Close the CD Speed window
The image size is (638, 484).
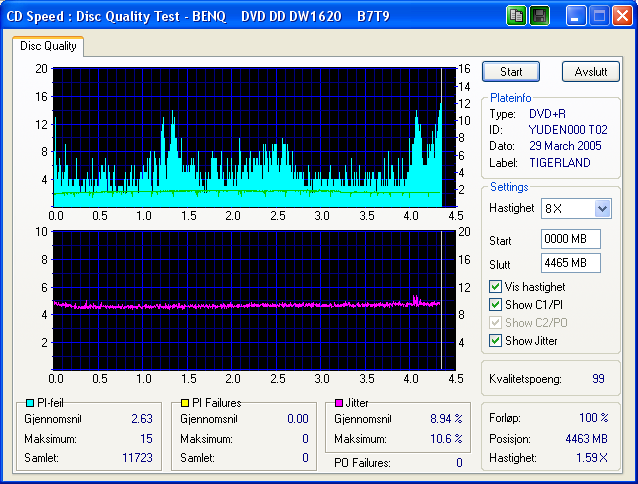click(x=623, y=16)
